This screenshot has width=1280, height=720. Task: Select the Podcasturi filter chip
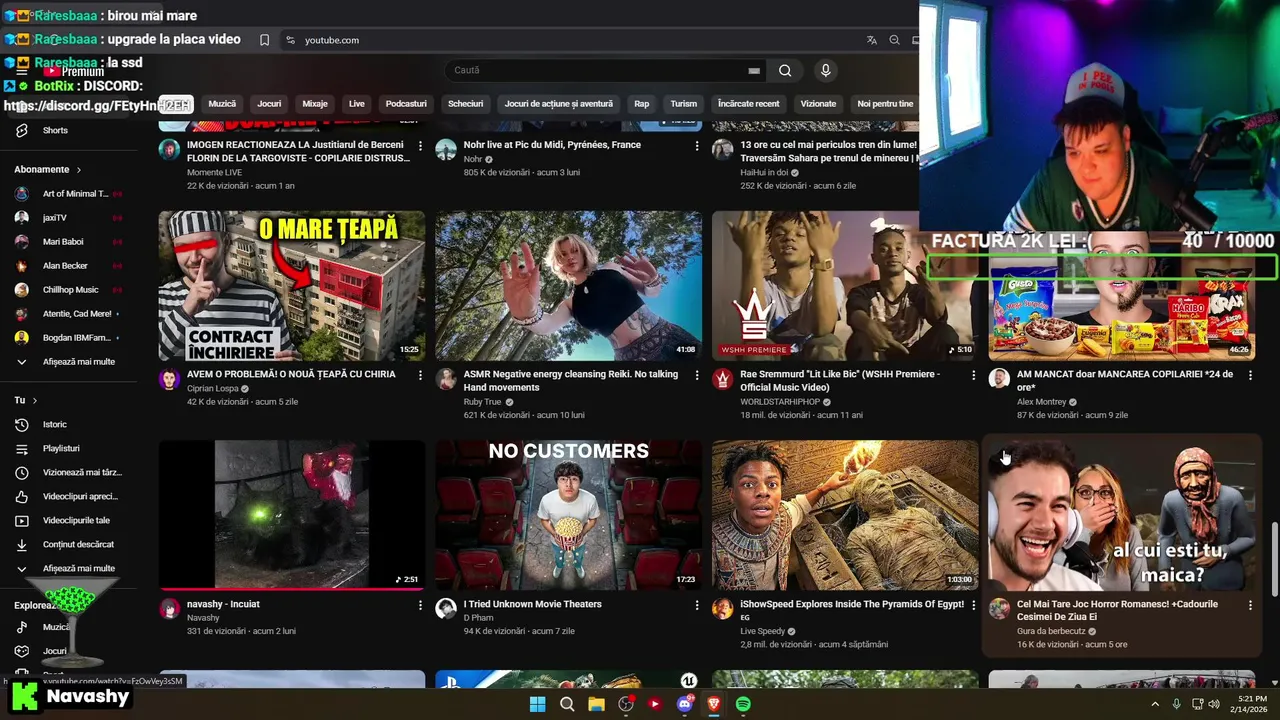coord(406,104)
